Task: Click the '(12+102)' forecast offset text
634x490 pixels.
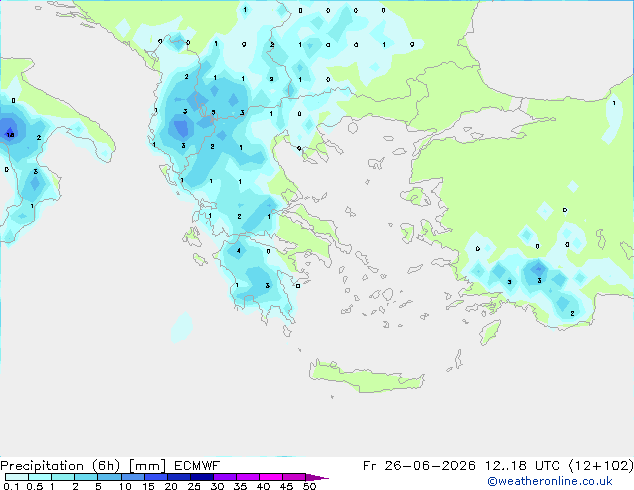Action: click(x=601, y=466)
